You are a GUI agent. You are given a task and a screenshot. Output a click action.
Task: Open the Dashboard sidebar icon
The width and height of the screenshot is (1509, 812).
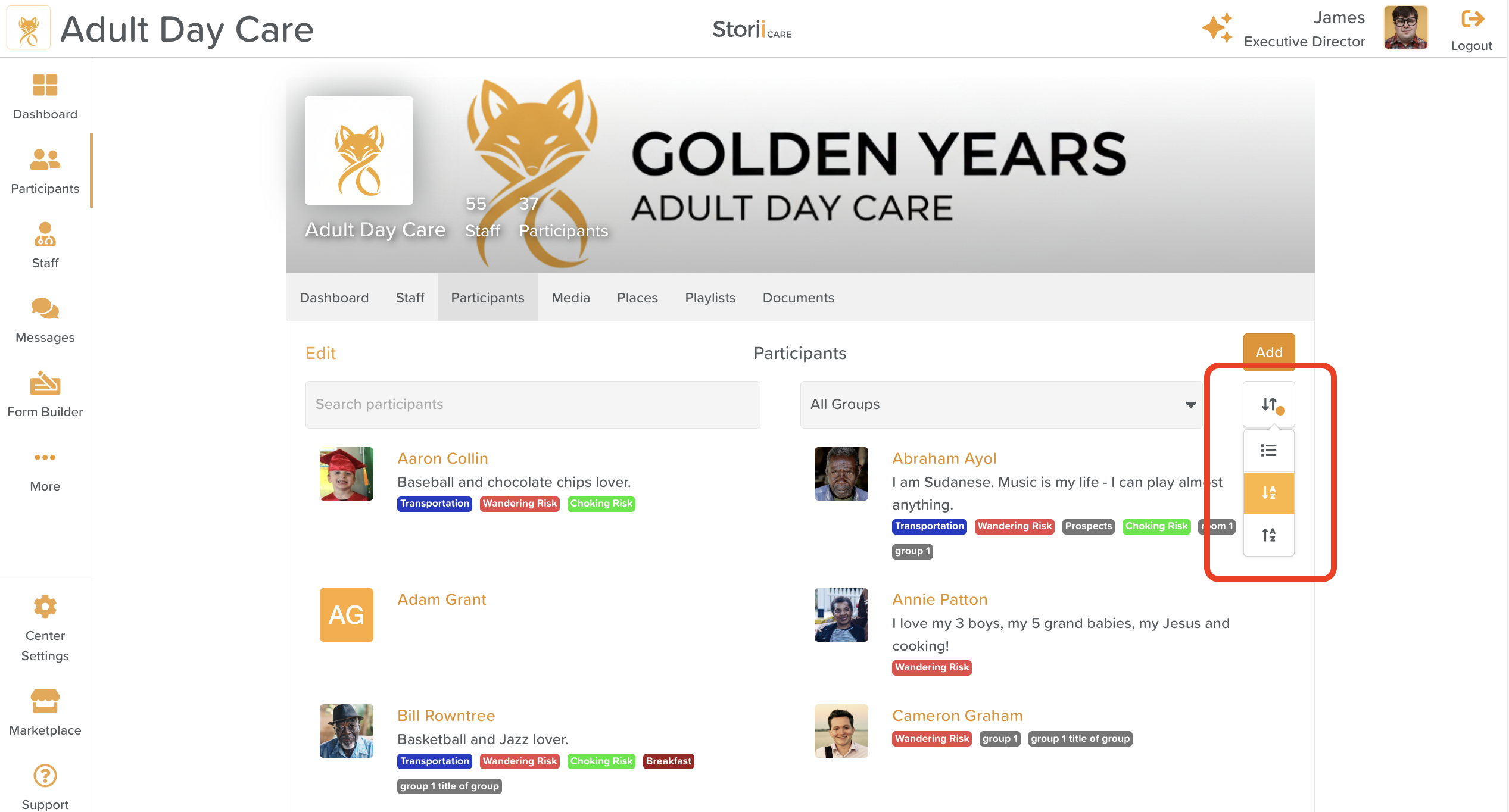pyautogui.click(x=45, y=86)
